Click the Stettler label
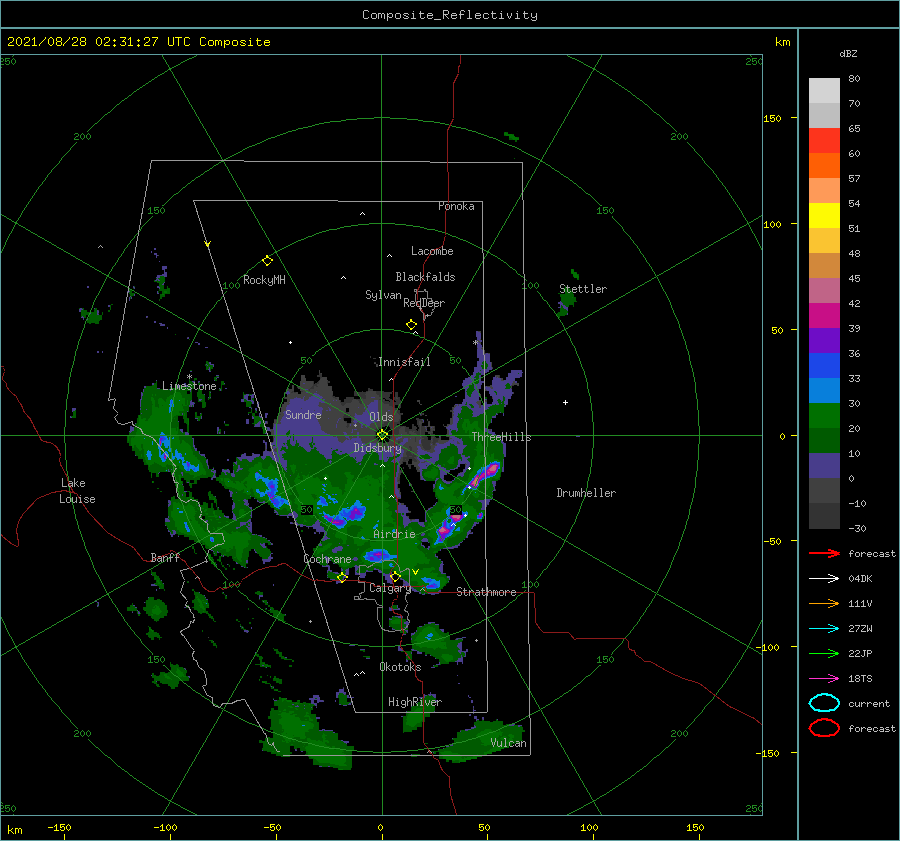The image size is (900, 841). [x=583, y=289]
